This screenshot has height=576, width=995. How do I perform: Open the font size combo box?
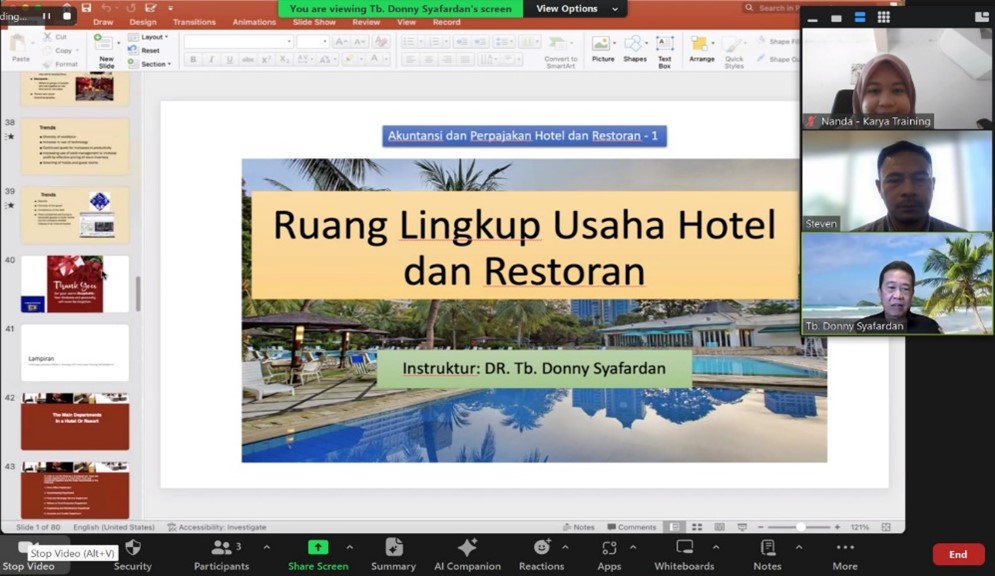(312, 41)
